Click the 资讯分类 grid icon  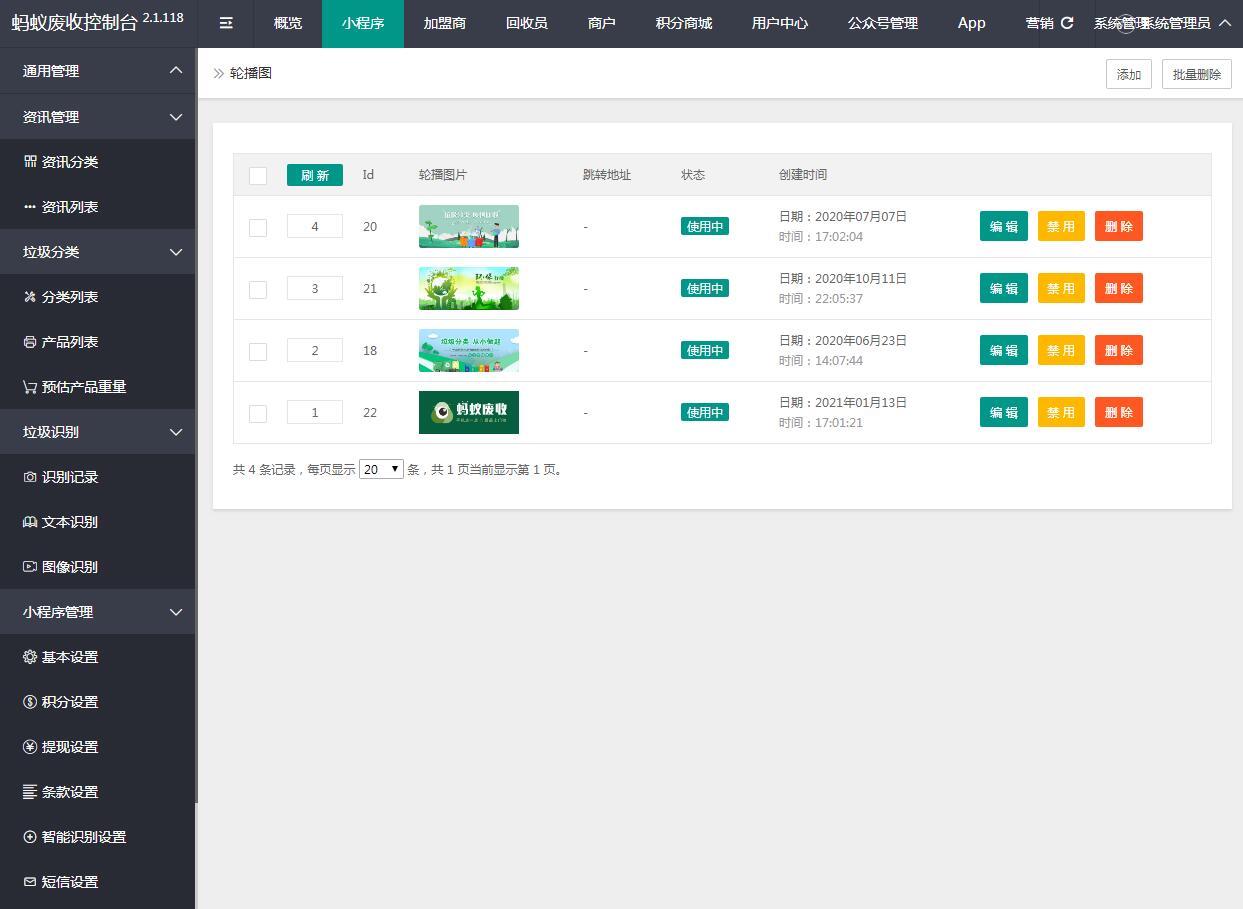click(30, 161)
